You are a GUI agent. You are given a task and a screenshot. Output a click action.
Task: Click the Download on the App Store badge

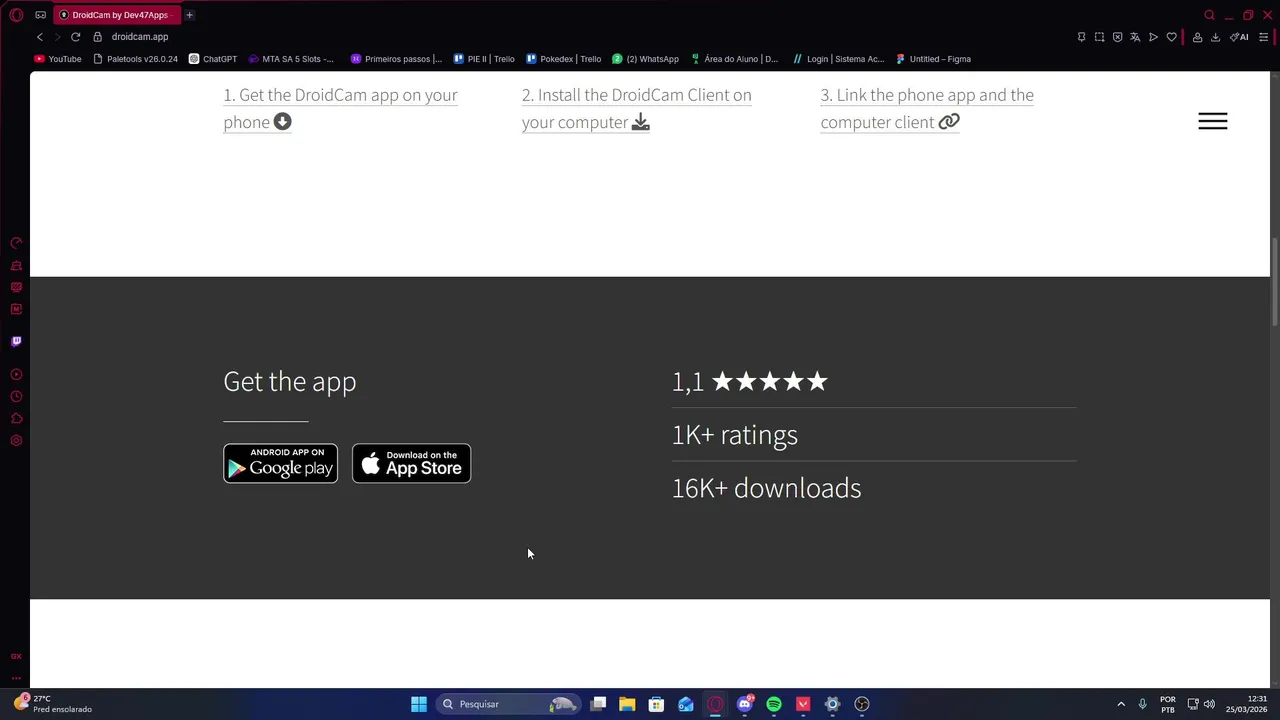tap(411, 463)
